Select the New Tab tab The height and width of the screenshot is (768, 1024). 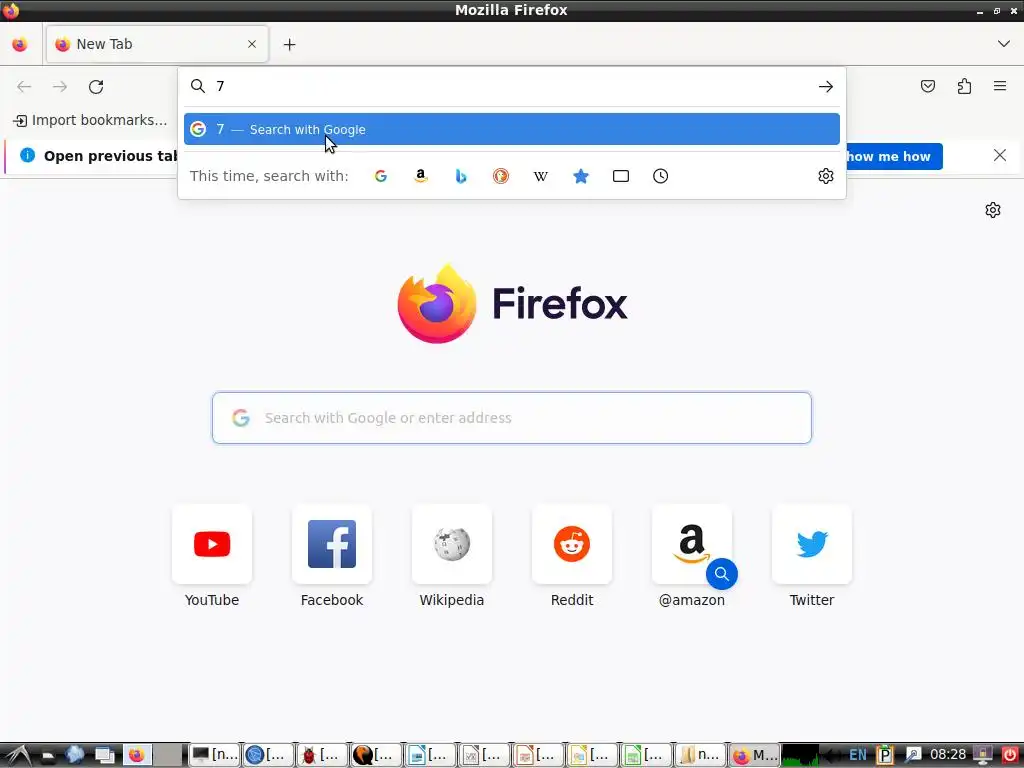click(x=157, y=44)
